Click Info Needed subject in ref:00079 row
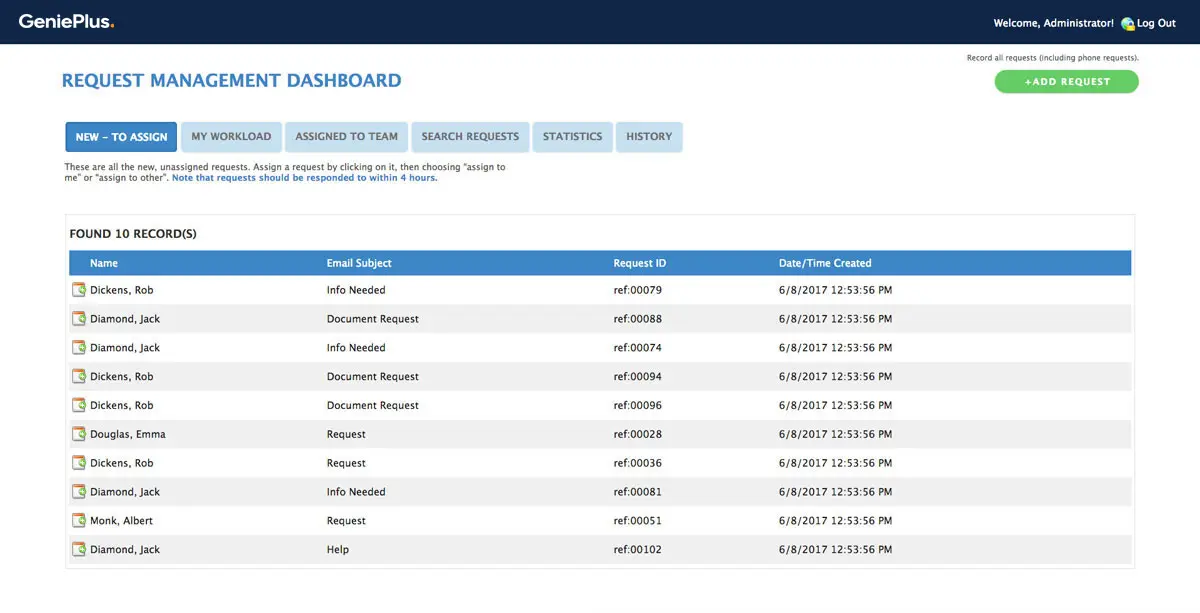The width and height of the screenshot is (1200, 613). pos(356,290)
